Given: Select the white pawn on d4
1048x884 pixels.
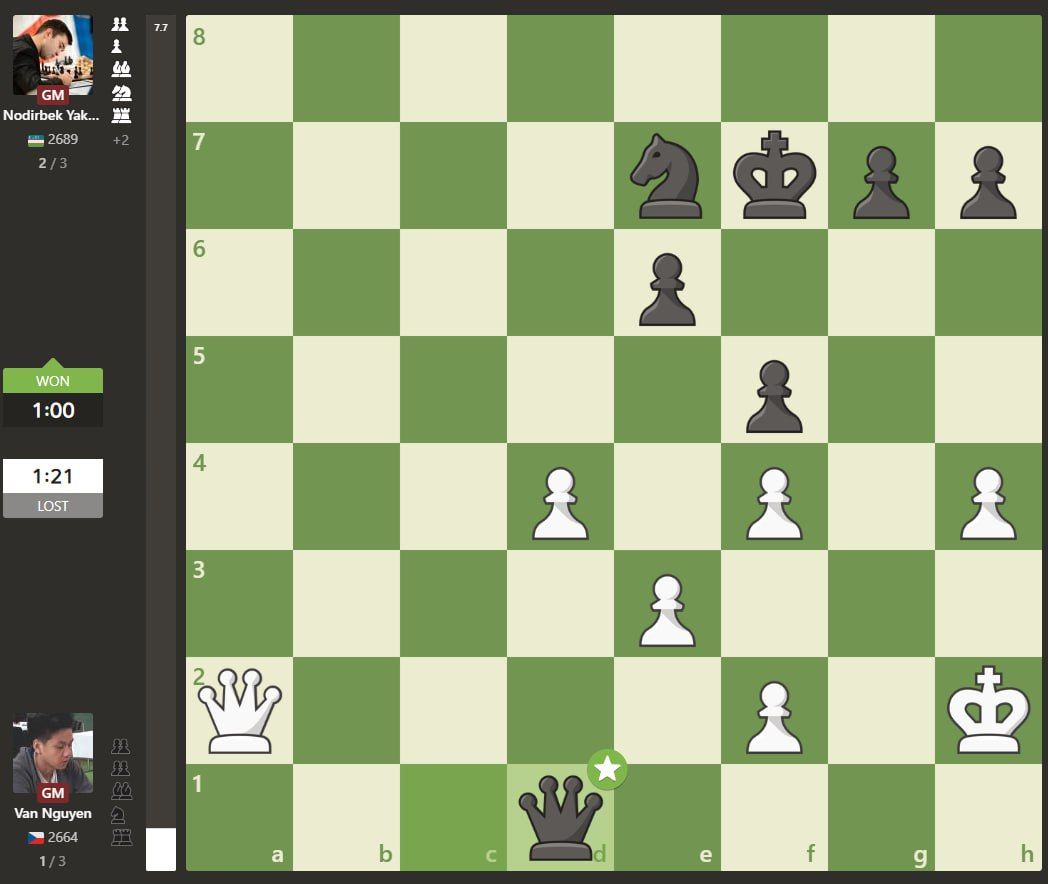Looking at the screenshot, I should click(560, 503).
